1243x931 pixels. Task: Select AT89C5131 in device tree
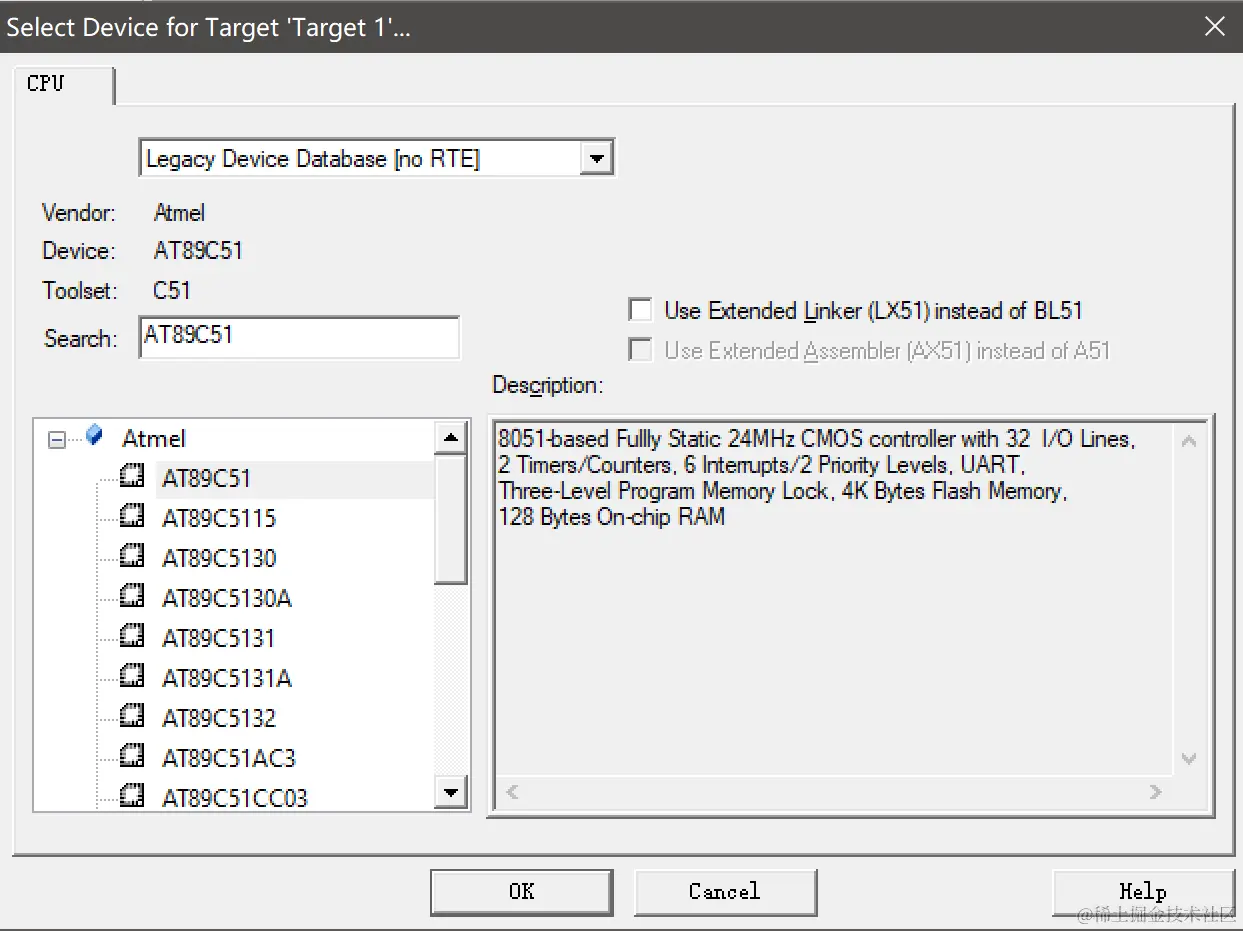point(218,638)
